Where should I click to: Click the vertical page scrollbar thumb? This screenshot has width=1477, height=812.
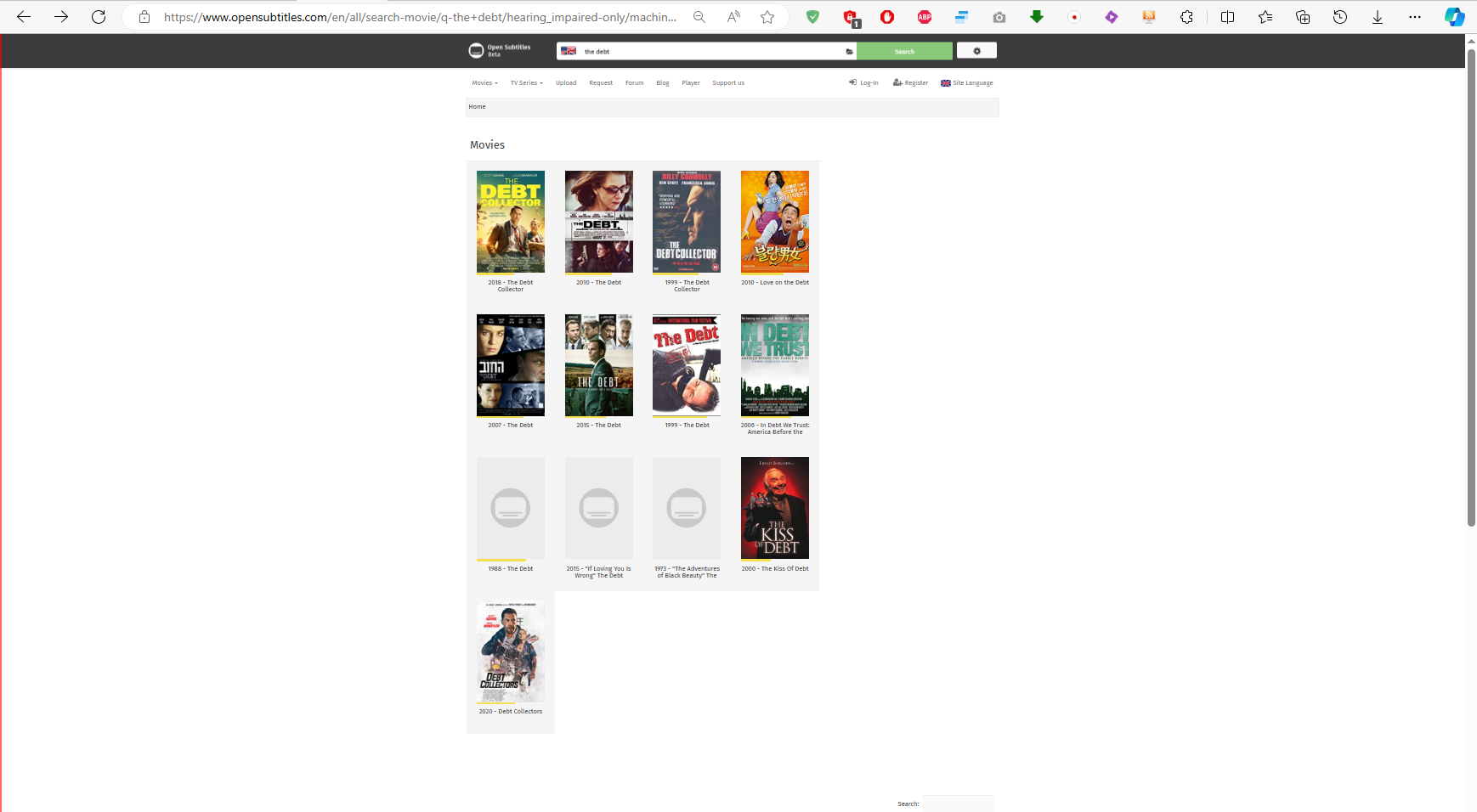click(x=1471, y=289)
